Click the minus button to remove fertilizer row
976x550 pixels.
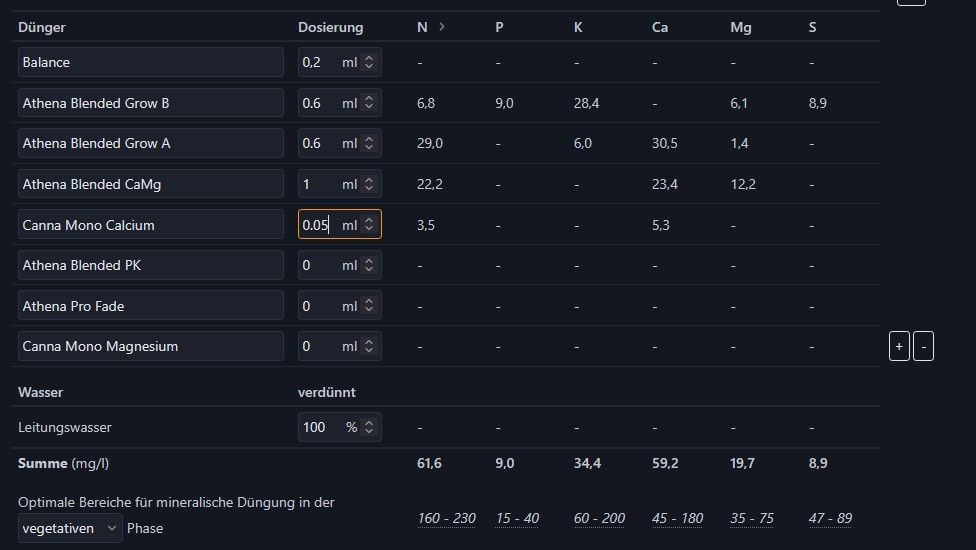coord(923,347)
